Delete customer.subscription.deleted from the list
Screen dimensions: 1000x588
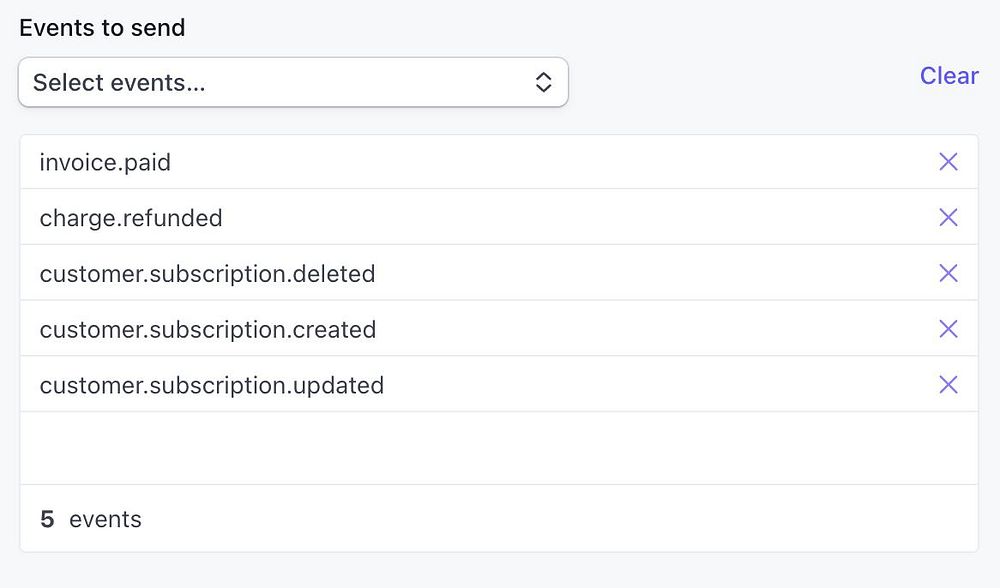[948, 273]
